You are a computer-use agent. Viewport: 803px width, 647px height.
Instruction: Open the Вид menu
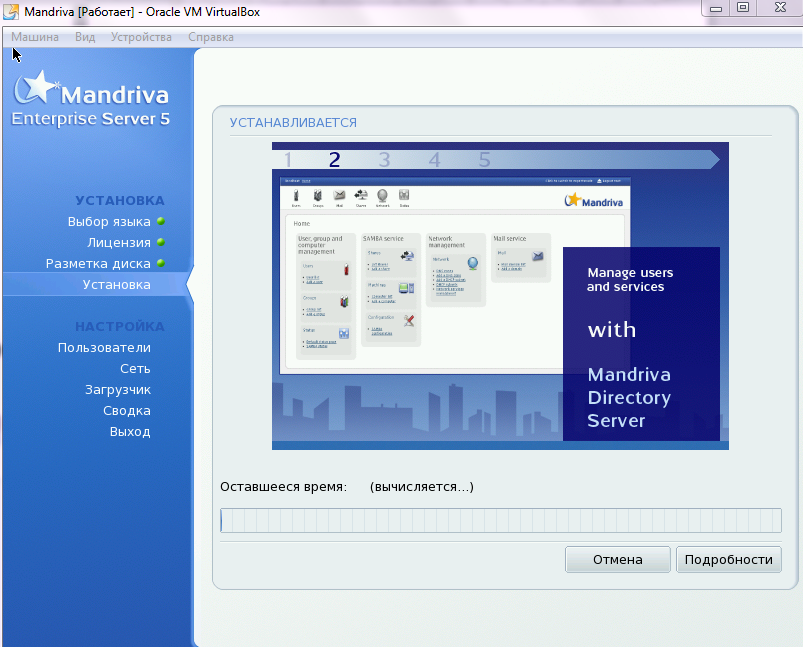click(x=85, y=37)
